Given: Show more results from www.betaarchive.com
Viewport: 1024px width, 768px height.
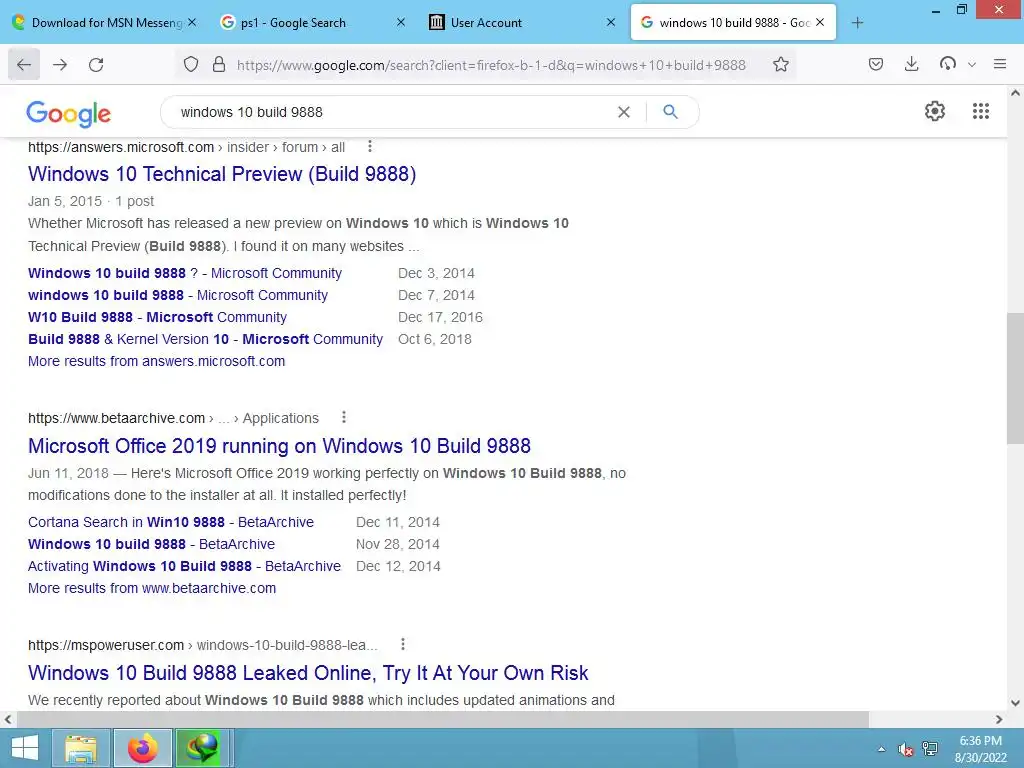Looking at the screenshot, I should tap(152, 588).
